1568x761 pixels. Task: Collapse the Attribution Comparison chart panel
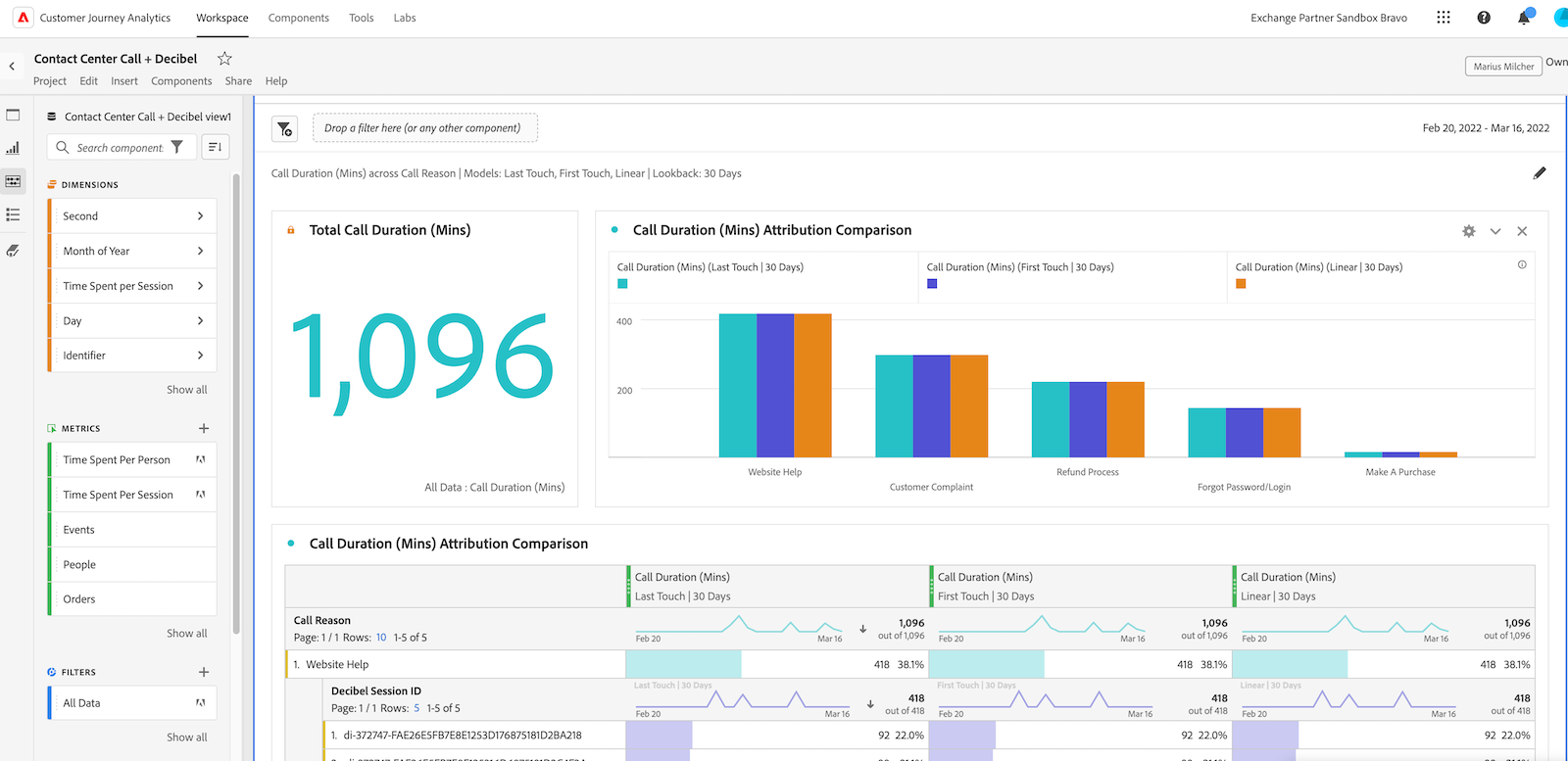1495,231
